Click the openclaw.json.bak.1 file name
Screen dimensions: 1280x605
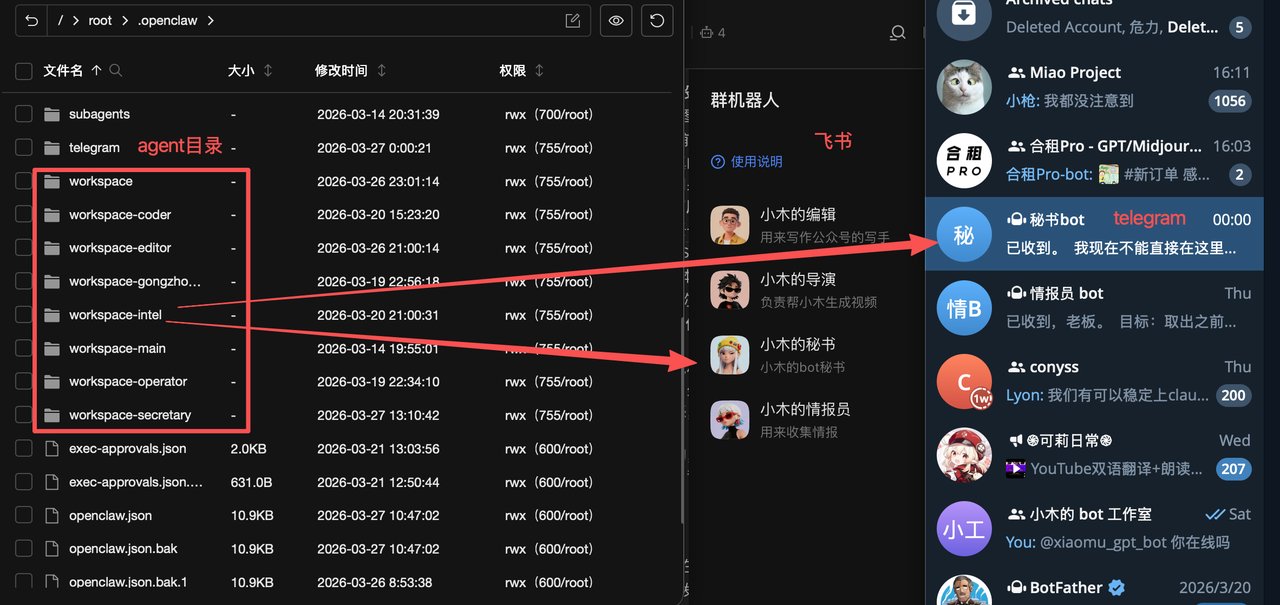128,582
